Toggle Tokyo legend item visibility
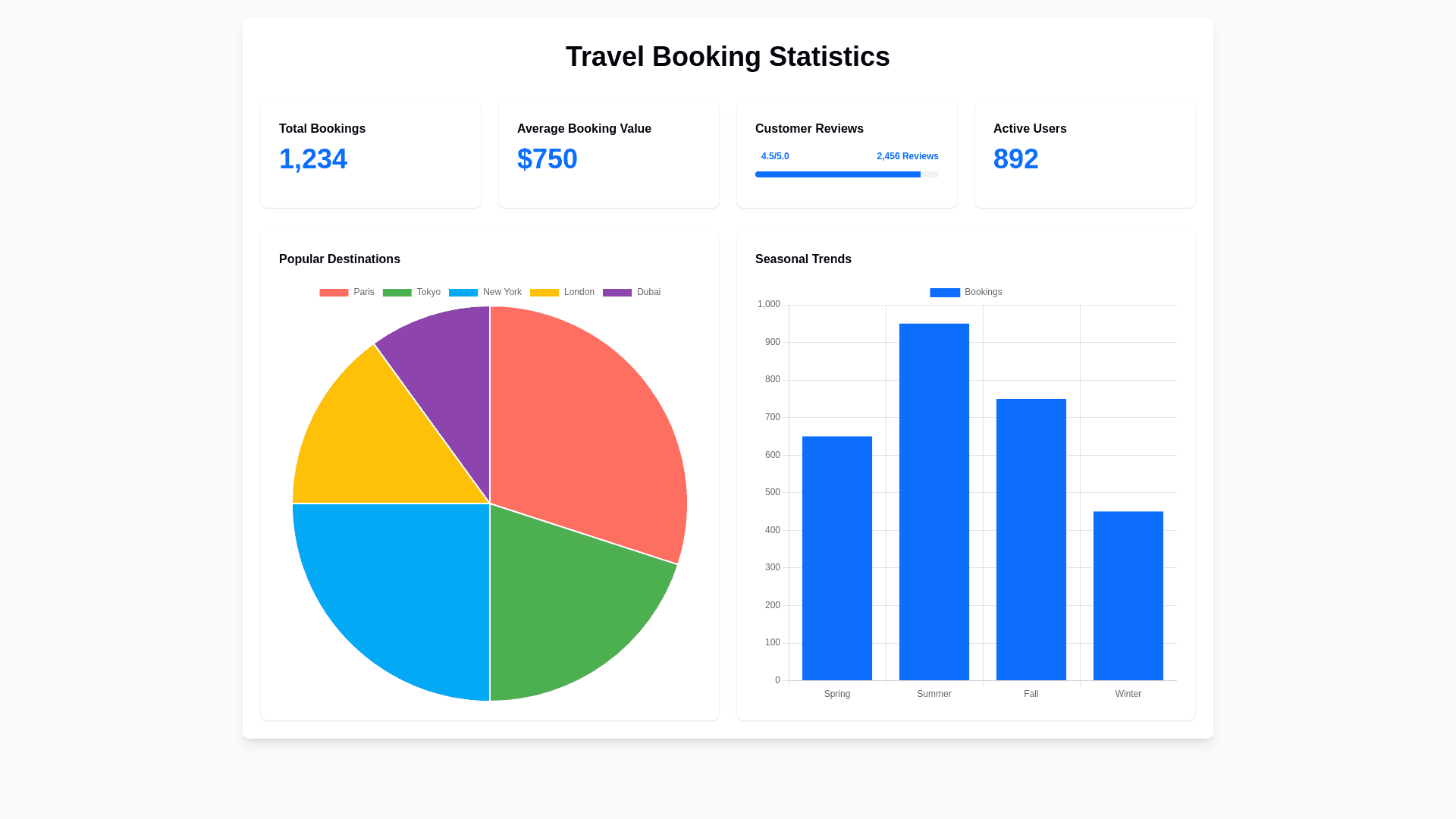The height and width of the screenshot is (819, 1456). point(411,292)
